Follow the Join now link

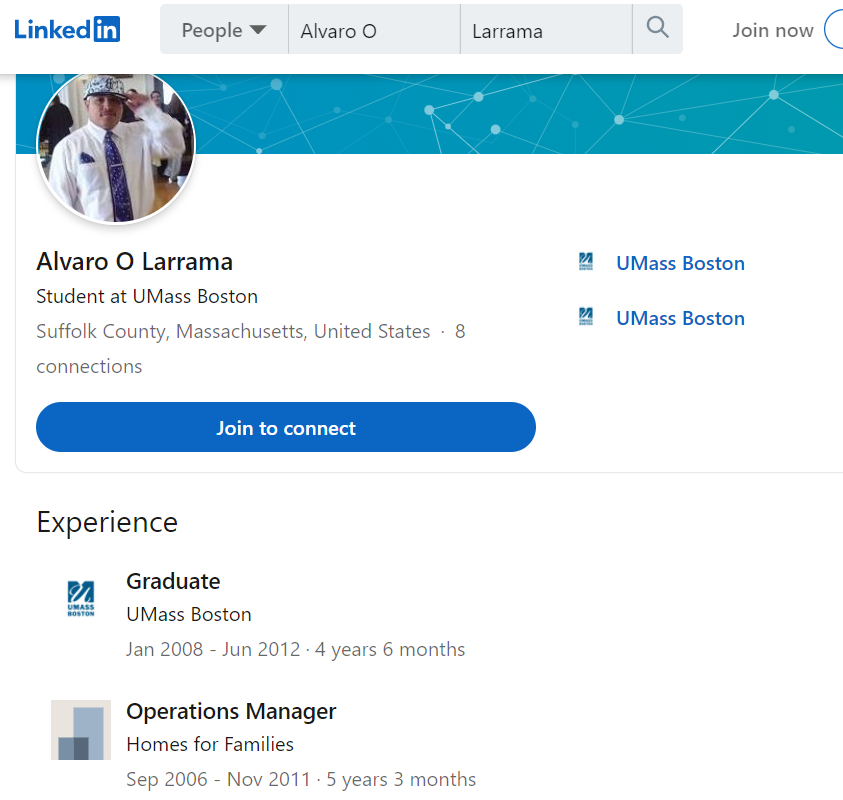pos(773,31)
